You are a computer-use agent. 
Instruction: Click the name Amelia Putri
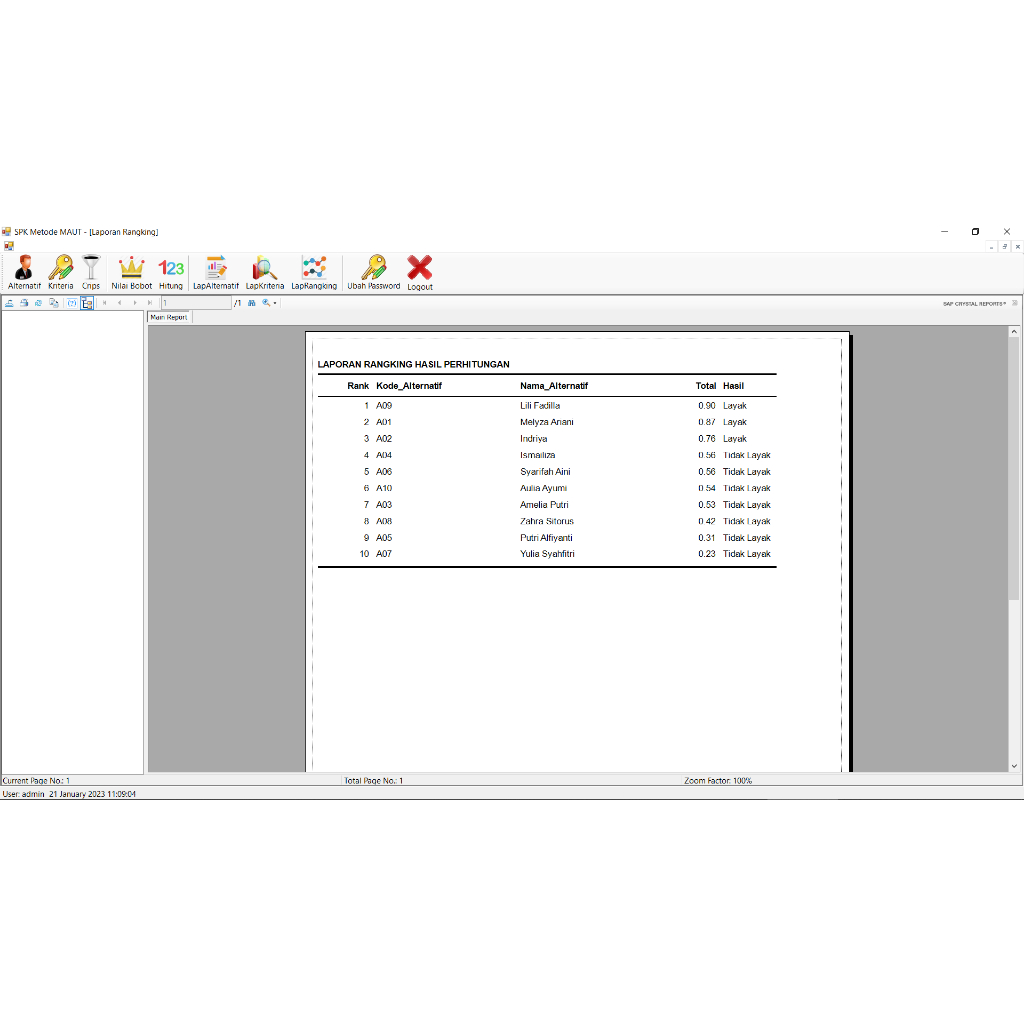click(x=544, y=505)
